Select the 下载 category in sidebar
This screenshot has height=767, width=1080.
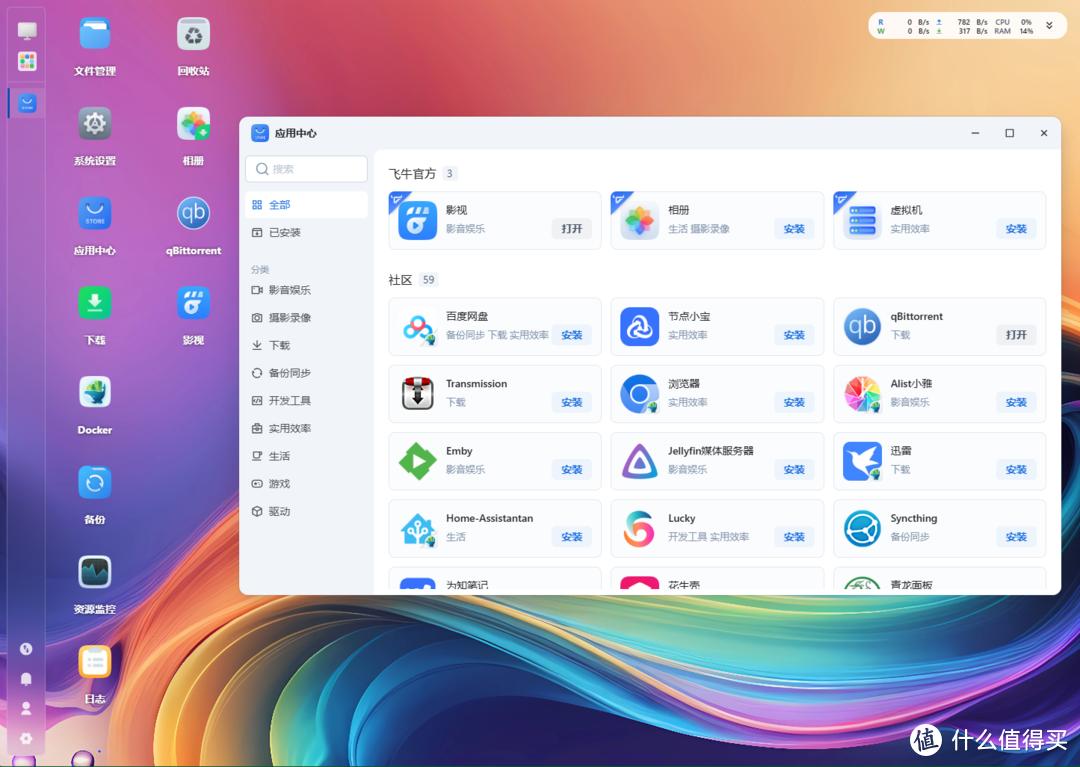pos(306,345)
